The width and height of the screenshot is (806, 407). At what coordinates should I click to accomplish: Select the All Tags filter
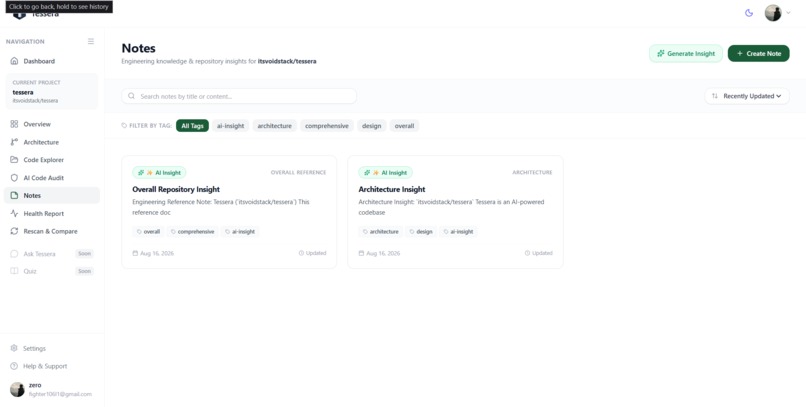[x=192, y=126]
